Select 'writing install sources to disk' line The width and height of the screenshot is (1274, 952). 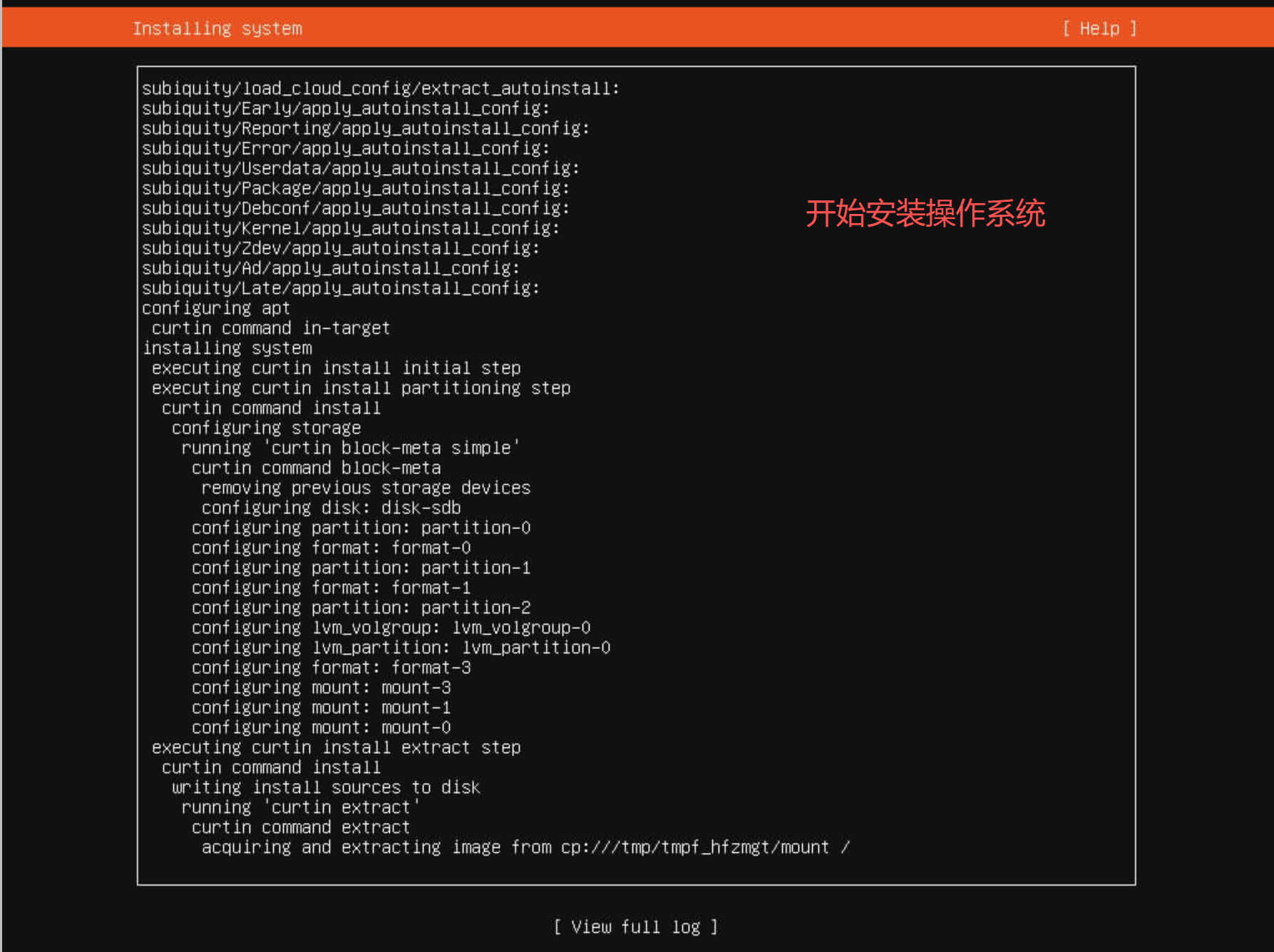click(326, 787)
